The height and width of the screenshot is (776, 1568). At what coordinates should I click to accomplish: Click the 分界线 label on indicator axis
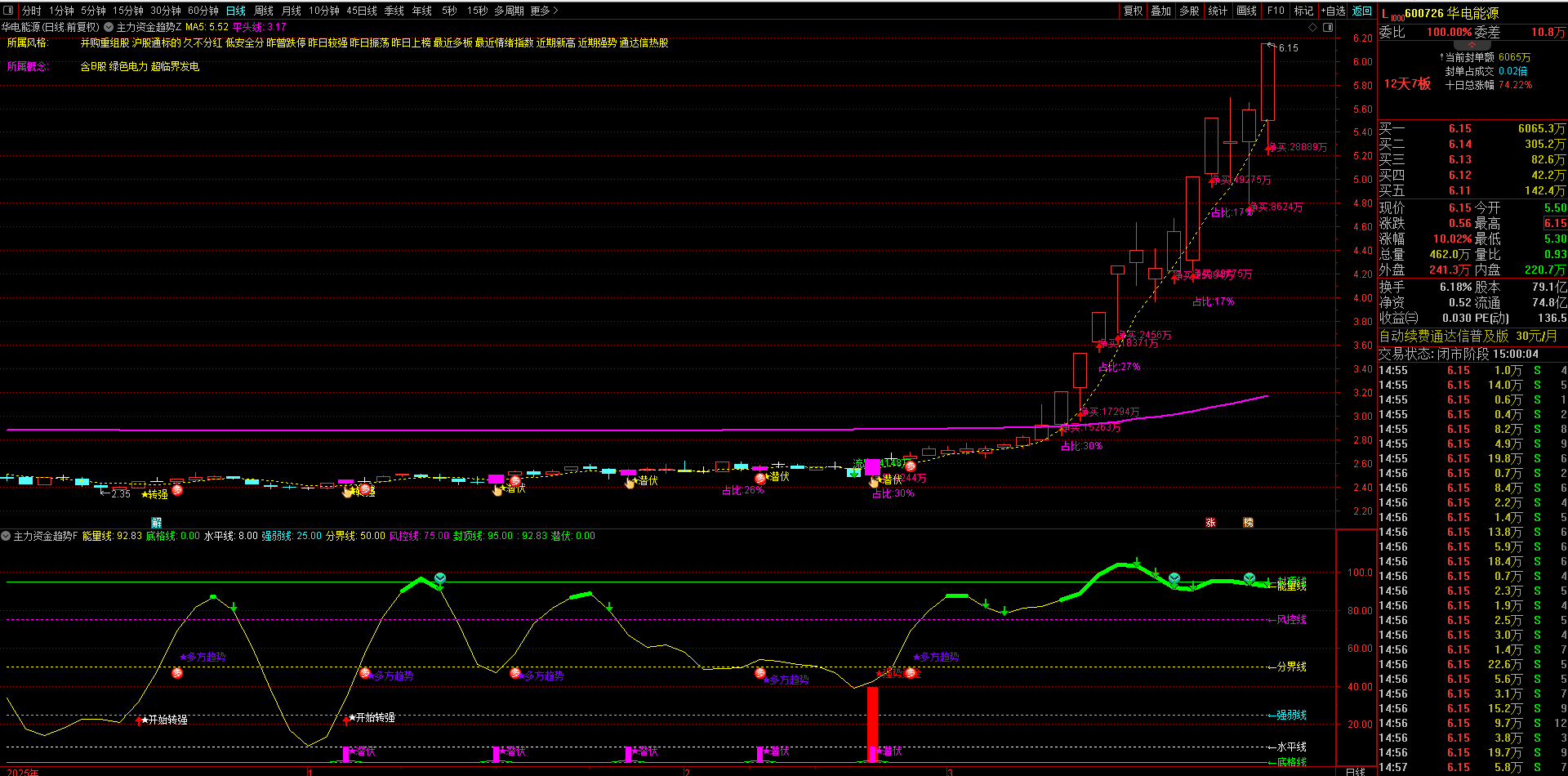coord(1292,667)
